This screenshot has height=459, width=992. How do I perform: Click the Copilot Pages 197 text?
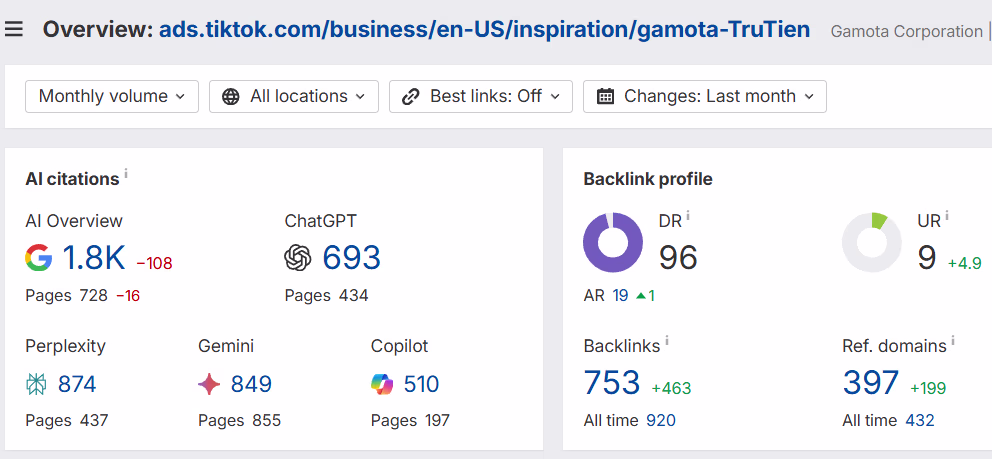coord(410,420)
